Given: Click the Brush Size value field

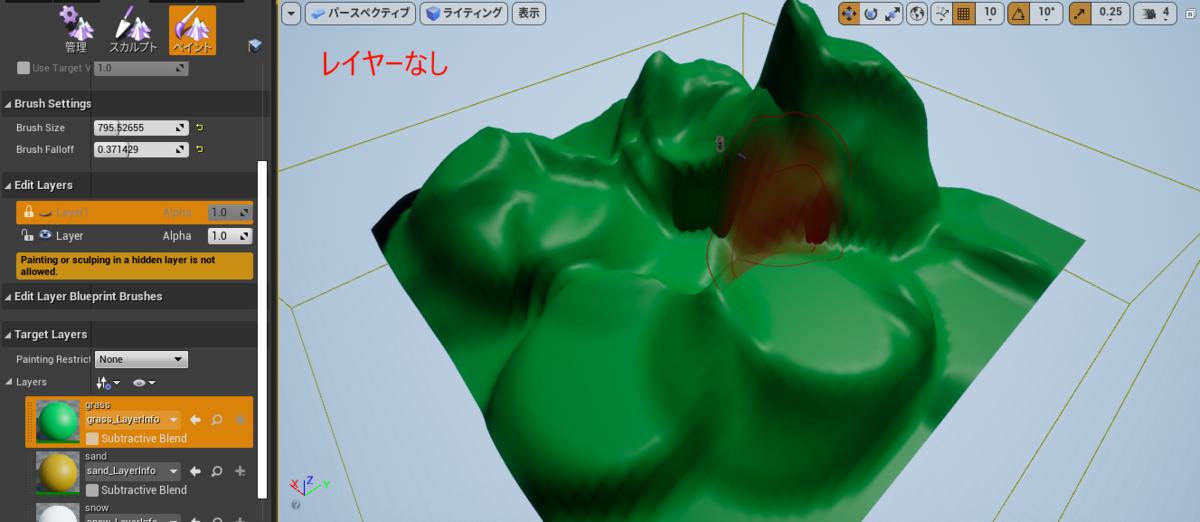Looking at the screenshot, I should [141, 128].
